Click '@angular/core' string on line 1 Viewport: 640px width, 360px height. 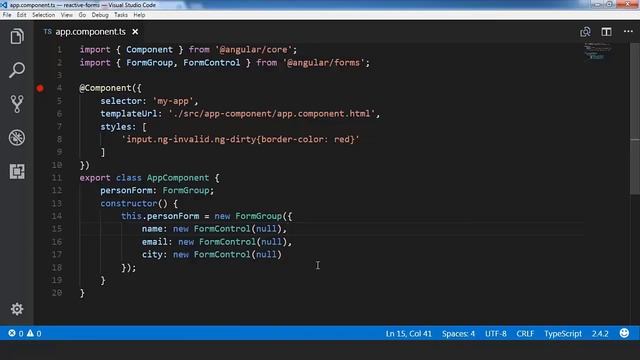coord(253,49)
